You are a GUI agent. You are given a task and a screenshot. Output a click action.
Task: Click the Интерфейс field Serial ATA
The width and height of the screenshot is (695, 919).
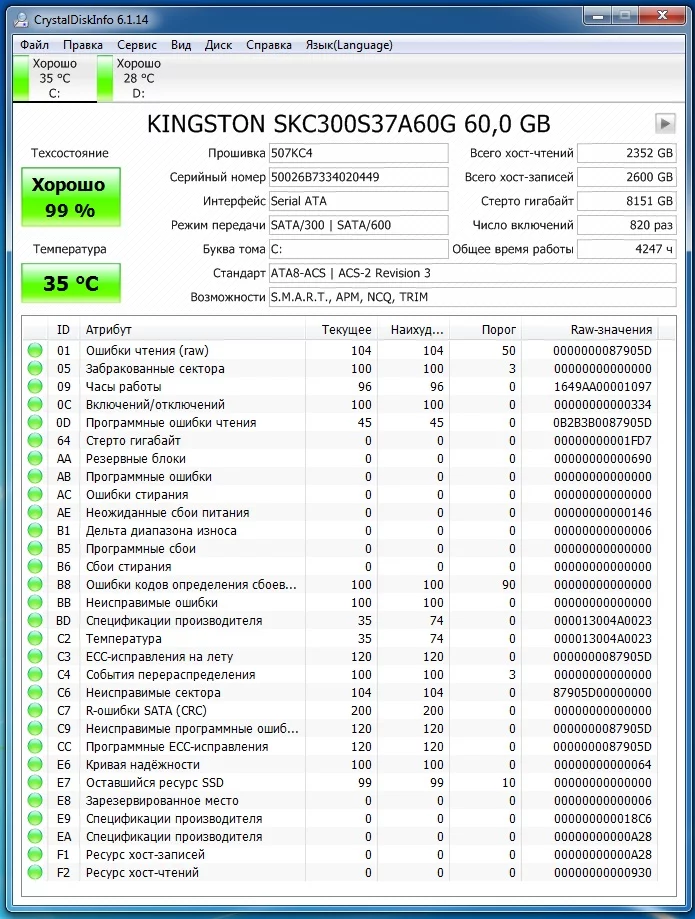point(359,201)
